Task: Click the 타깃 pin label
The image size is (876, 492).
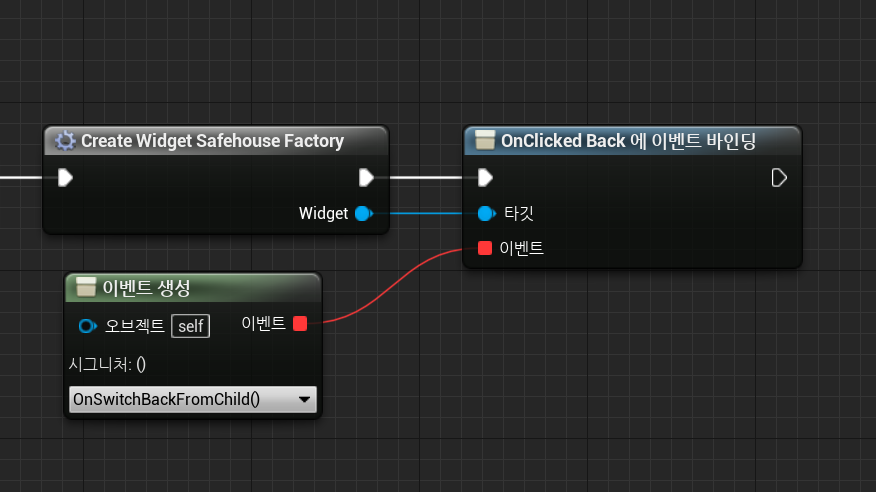Action: [518, 213]
